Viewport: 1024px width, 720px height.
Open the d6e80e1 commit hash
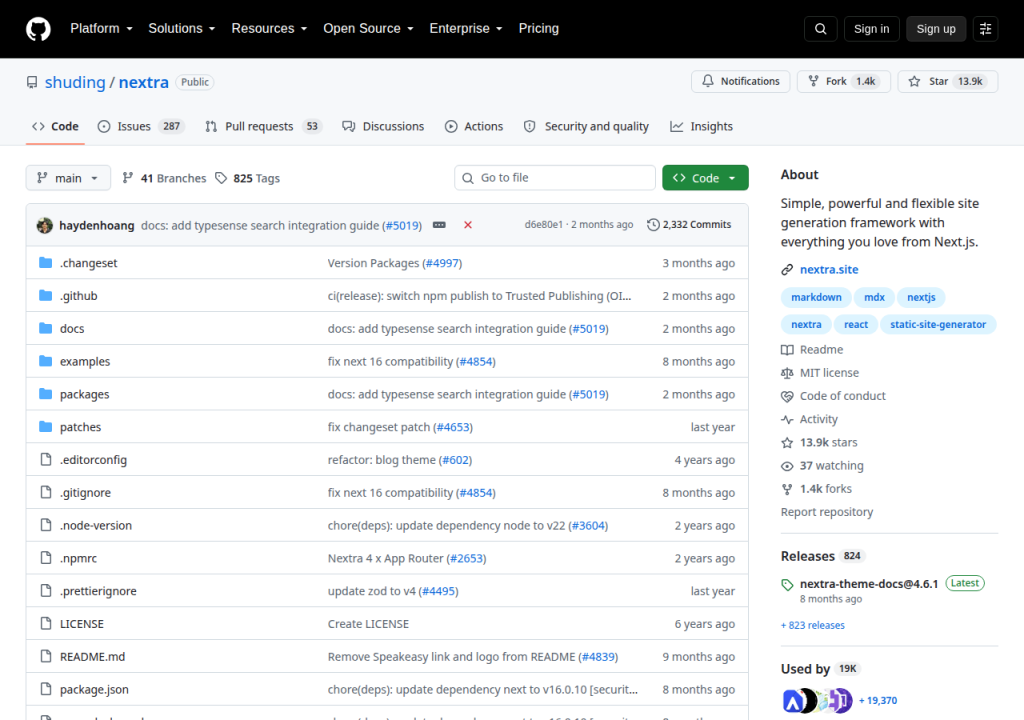[543, 225]
